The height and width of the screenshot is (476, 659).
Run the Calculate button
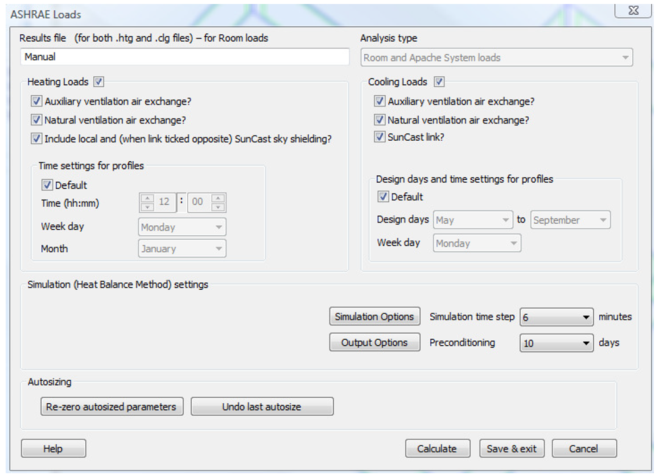point(437,449)
